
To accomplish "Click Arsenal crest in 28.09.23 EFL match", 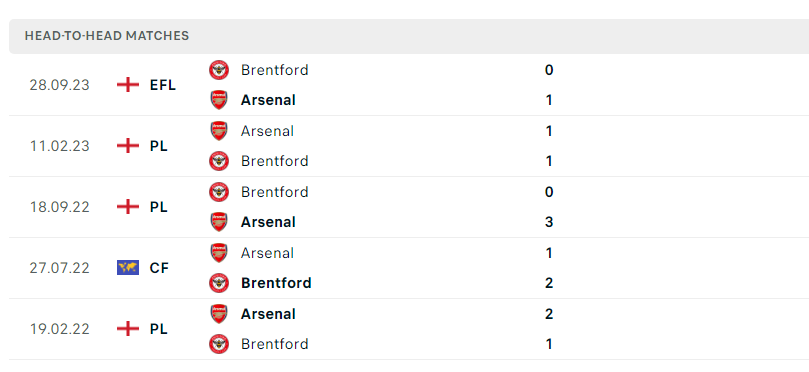I will [219, 100].
